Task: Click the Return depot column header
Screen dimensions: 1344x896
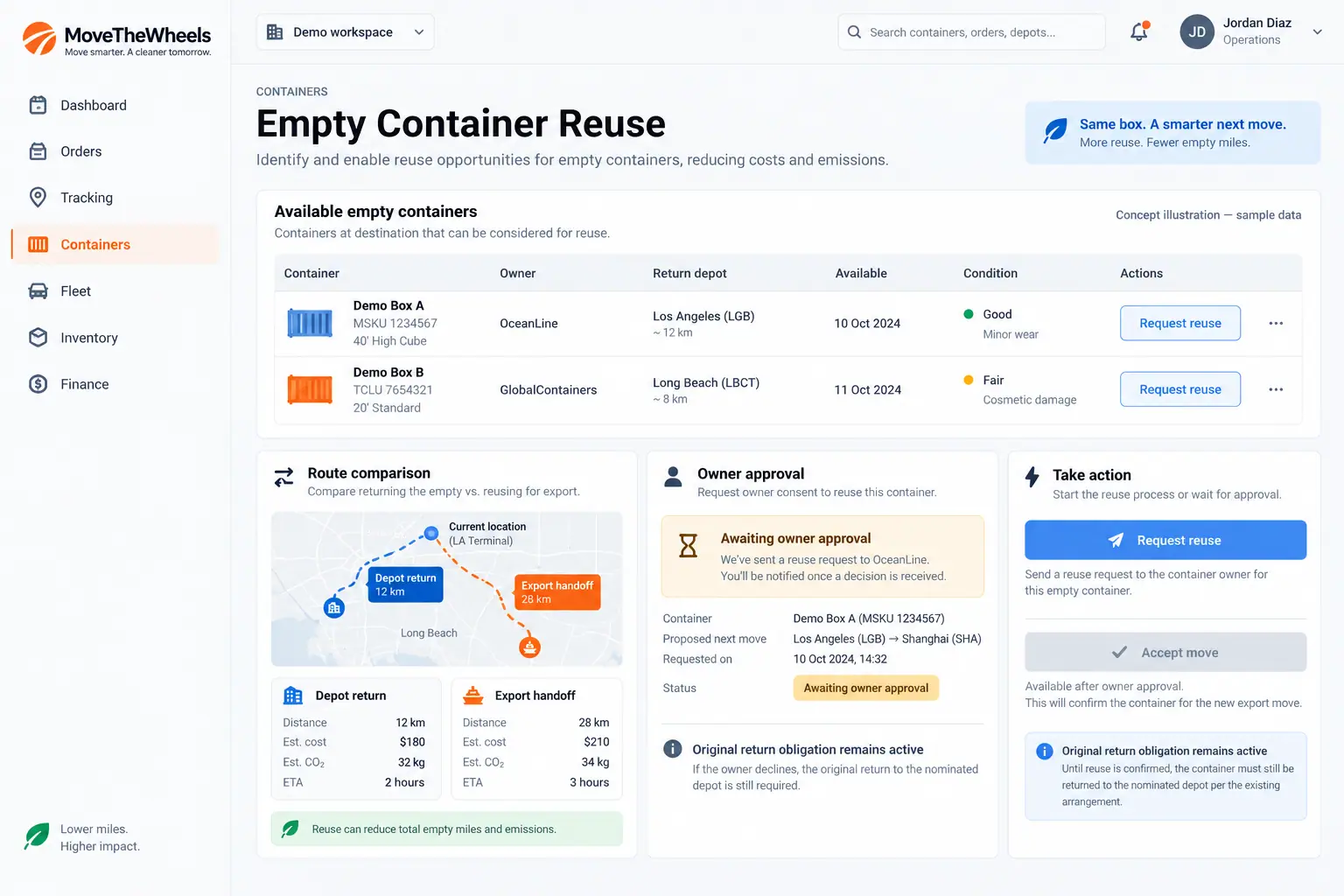Action: [689, 273]
